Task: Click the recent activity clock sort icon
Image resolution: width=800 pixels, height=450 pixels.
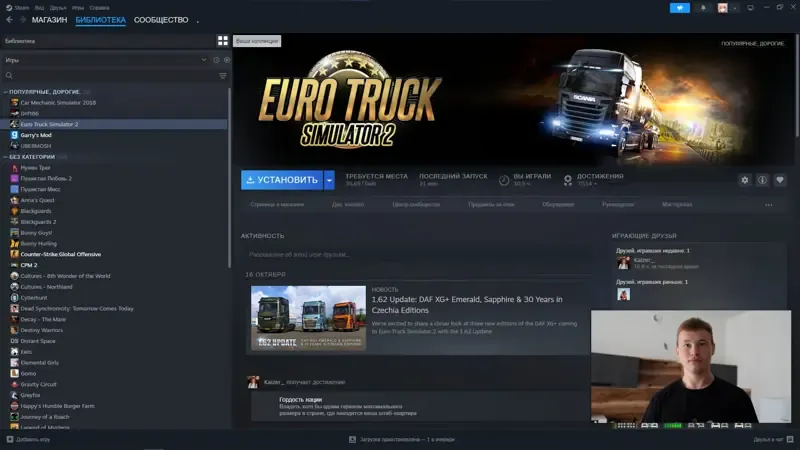Action: tap(216, 60)
